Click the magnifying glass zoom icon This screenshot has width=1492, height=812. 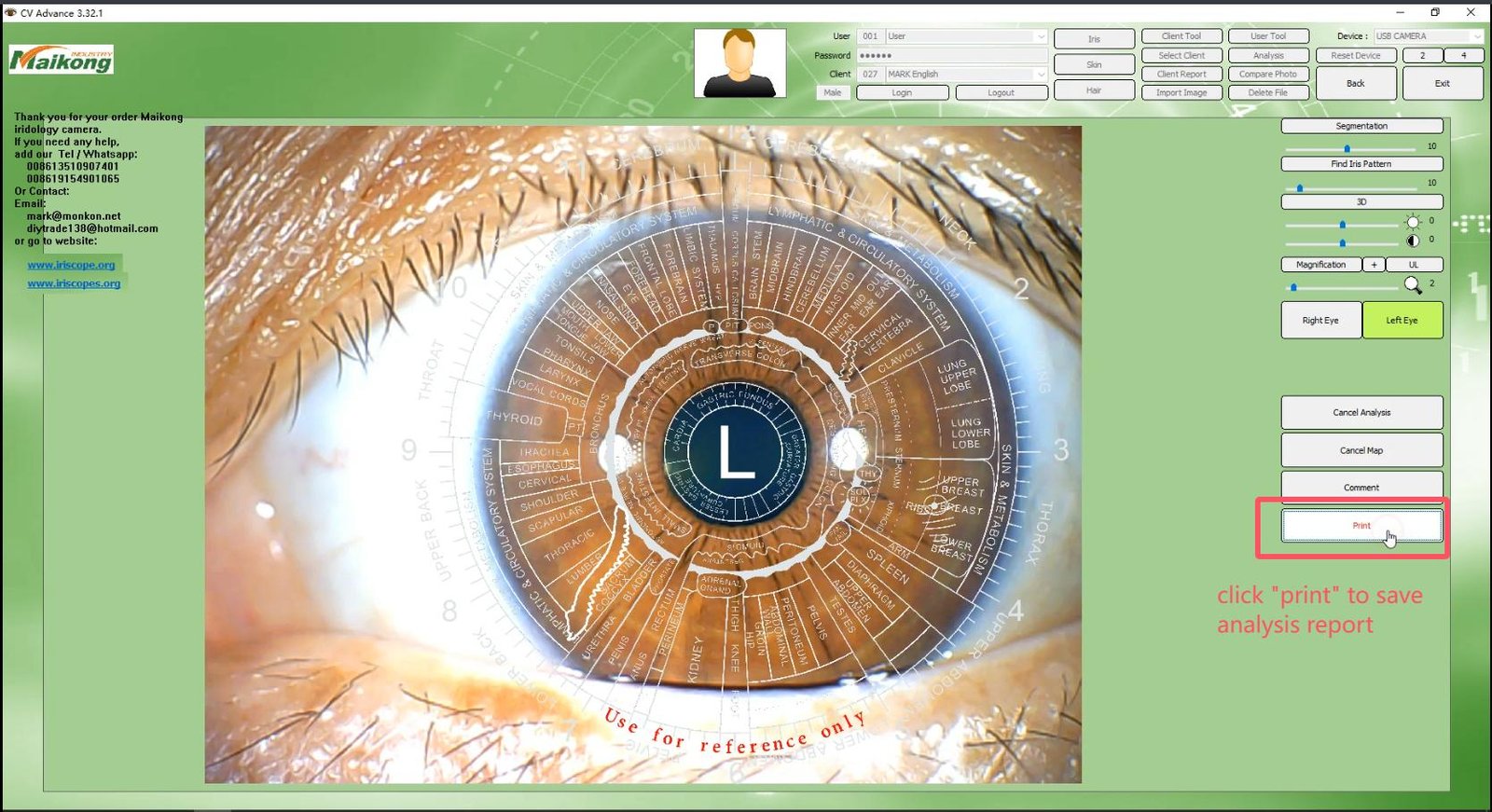[x=1414, y=284]
